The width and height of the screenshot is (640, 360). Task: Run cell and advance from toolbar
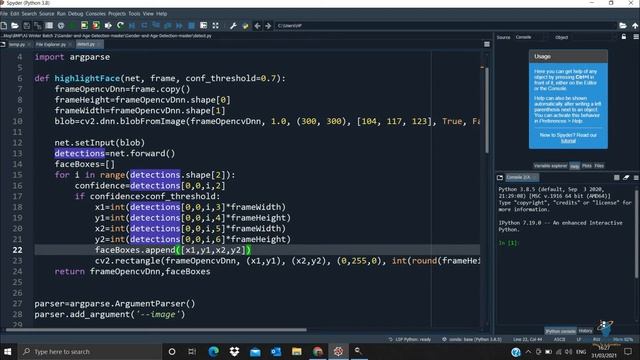96,25
